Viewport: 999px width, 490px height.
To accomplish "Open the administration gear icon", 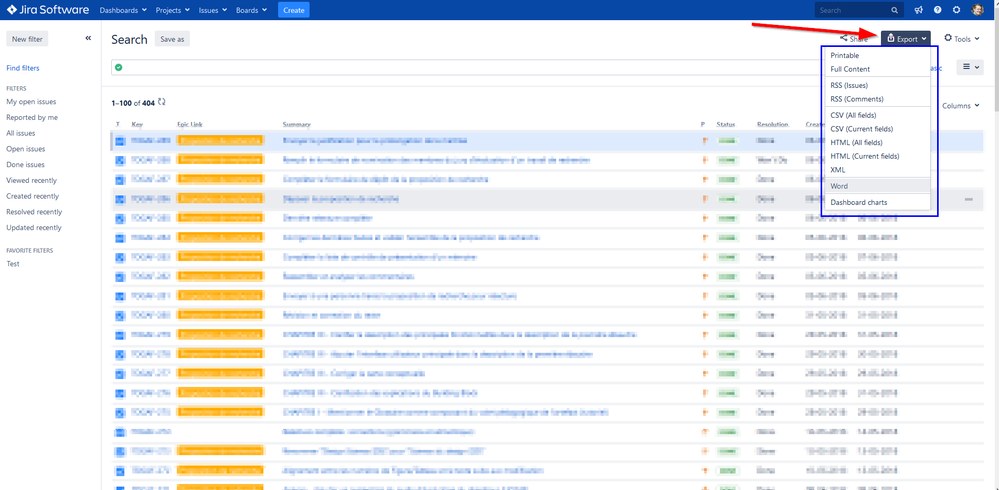I will tap(956, 10).
